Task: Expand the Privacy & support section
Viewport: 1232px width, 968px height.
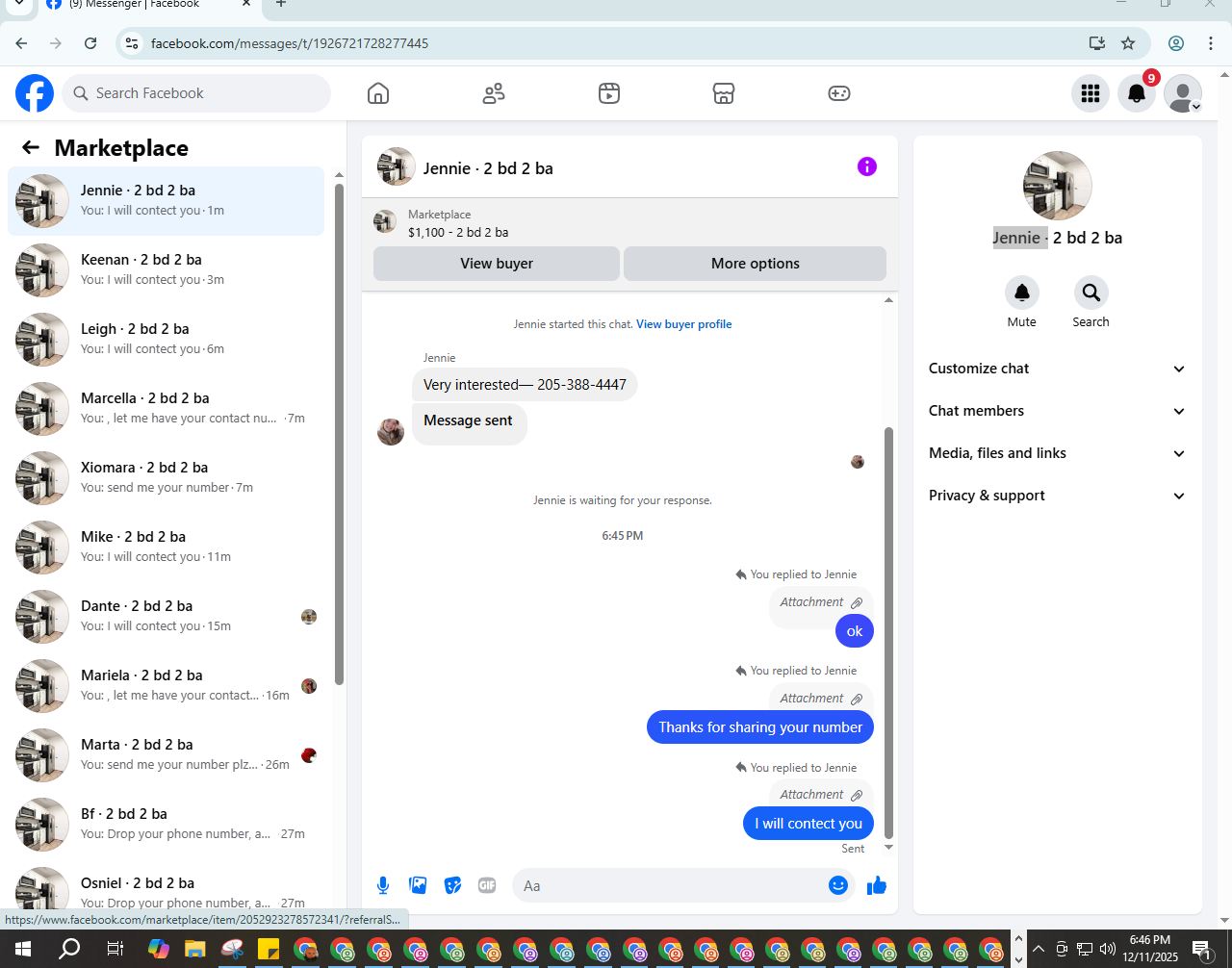Action: (1057, 496)
